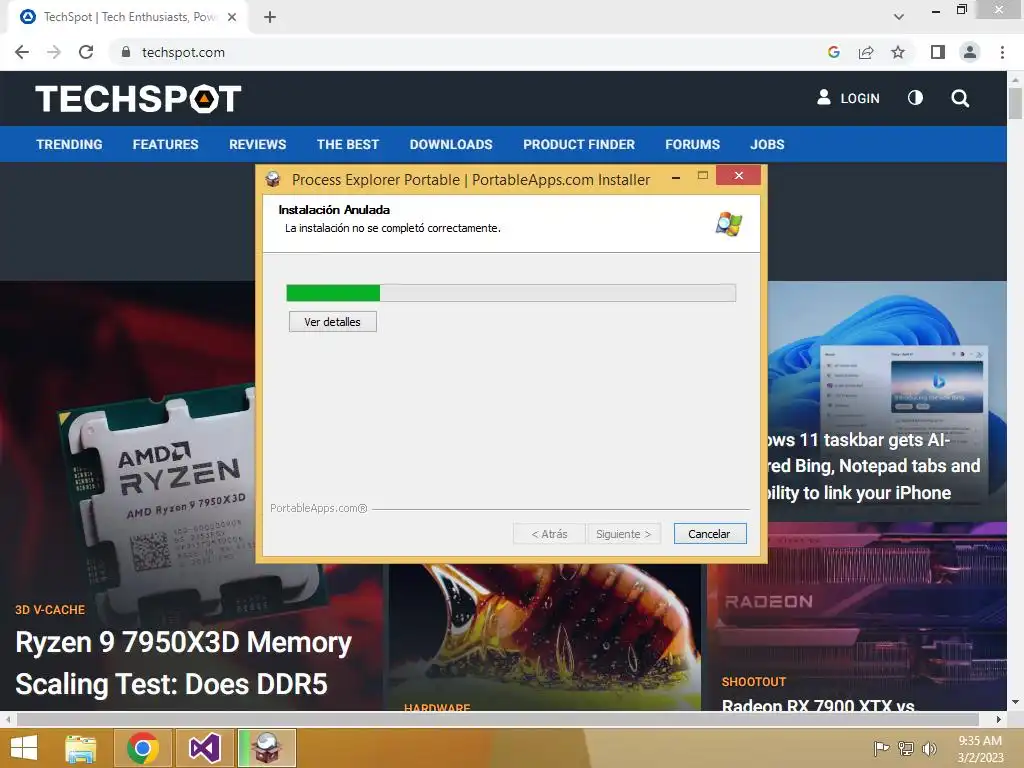Image resolution: width=1024 pixels, height=768 pixels.
Task: Open the REVIEWS menu
Action: (257, 144)
